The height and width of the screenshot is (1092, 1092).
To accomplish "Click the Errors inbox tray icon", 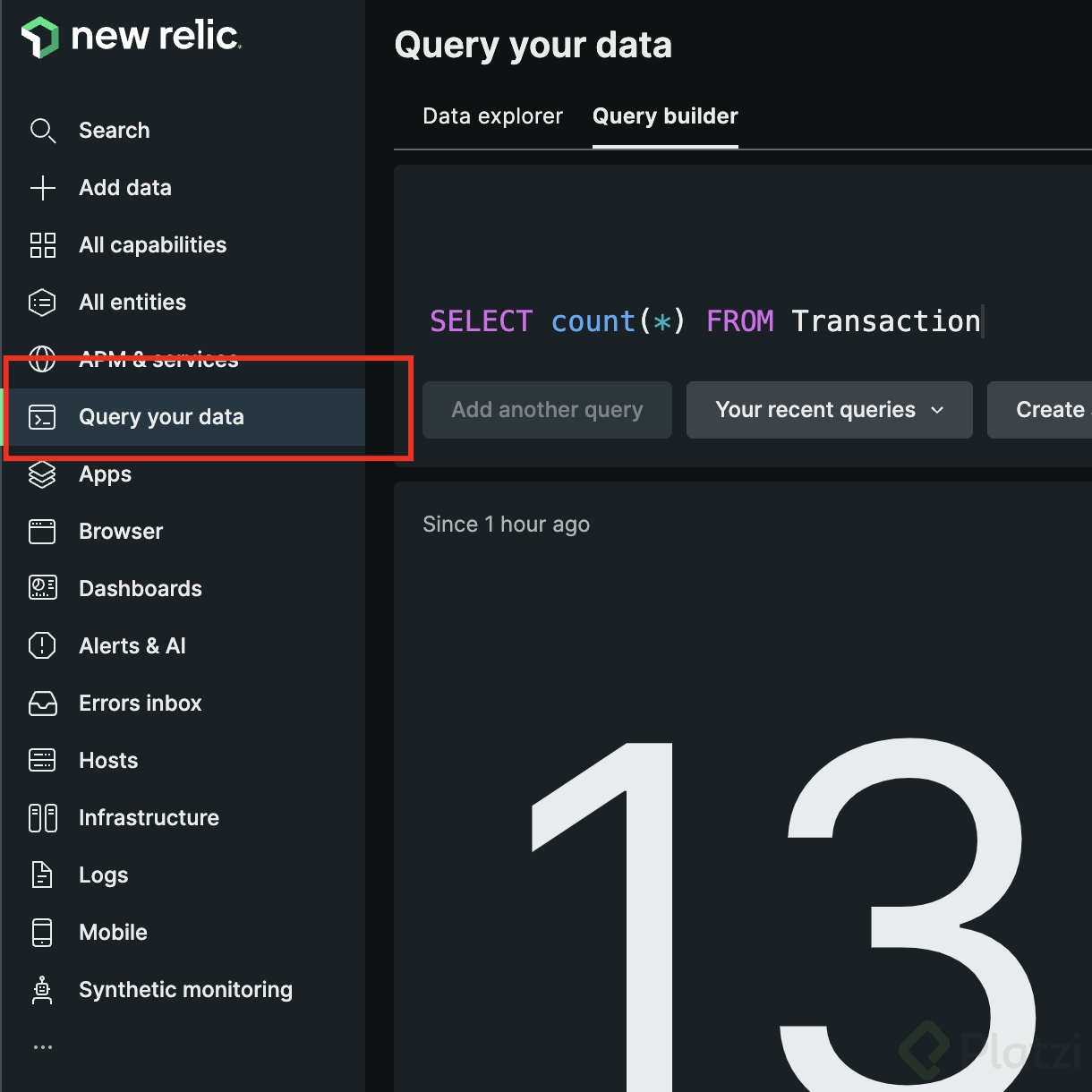I will coord(42,704).
